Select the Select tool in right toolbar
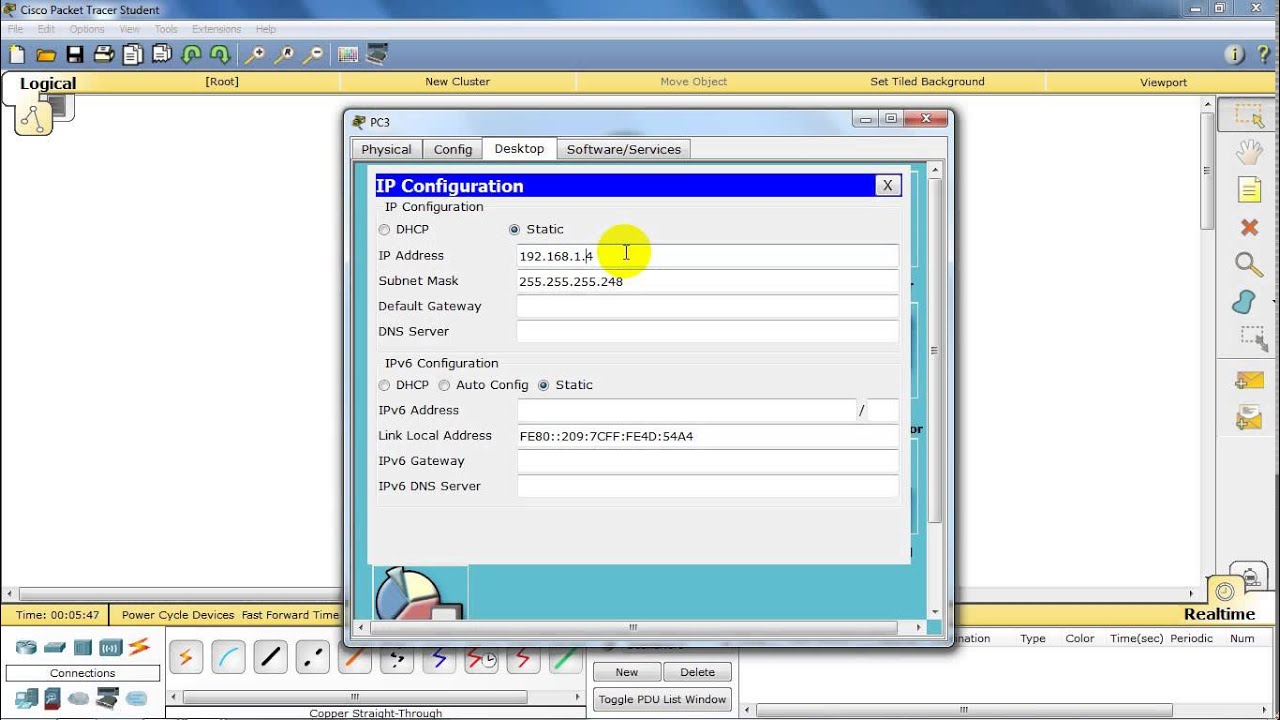The image size is (1280, 720). (1249, 116)
